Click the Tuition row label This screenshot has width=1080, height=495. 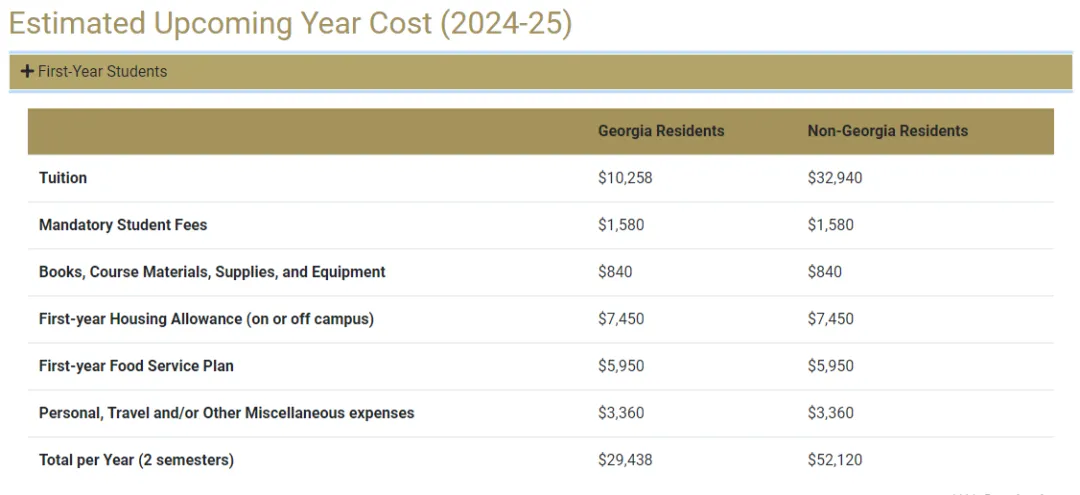coord(63,178)
